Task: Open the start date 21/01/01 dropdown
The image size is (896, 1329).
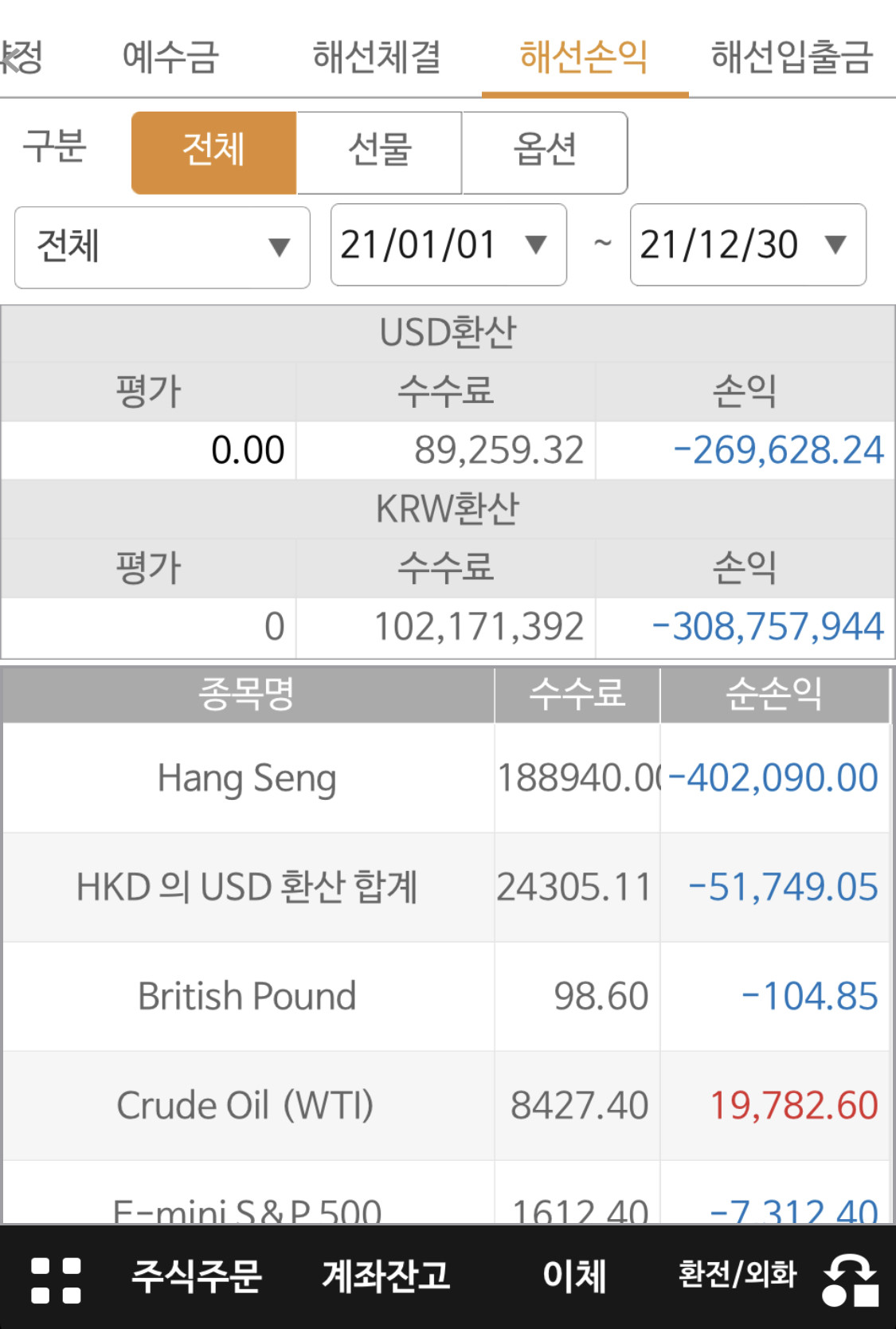Action: coord(448,245)
